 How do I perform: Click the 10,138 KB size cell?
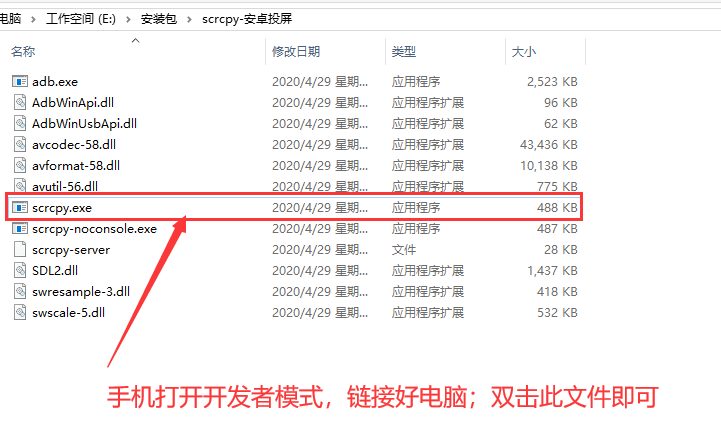coord(549,166)
